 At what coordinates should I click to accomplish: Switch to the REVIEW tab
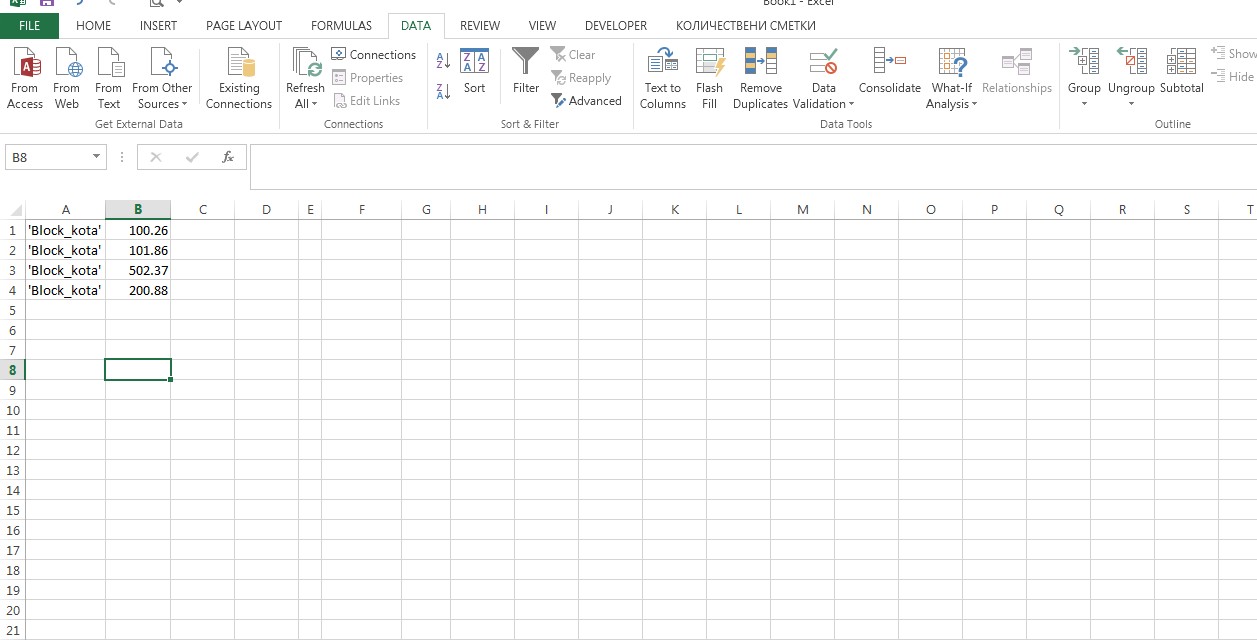coord(480,26)
